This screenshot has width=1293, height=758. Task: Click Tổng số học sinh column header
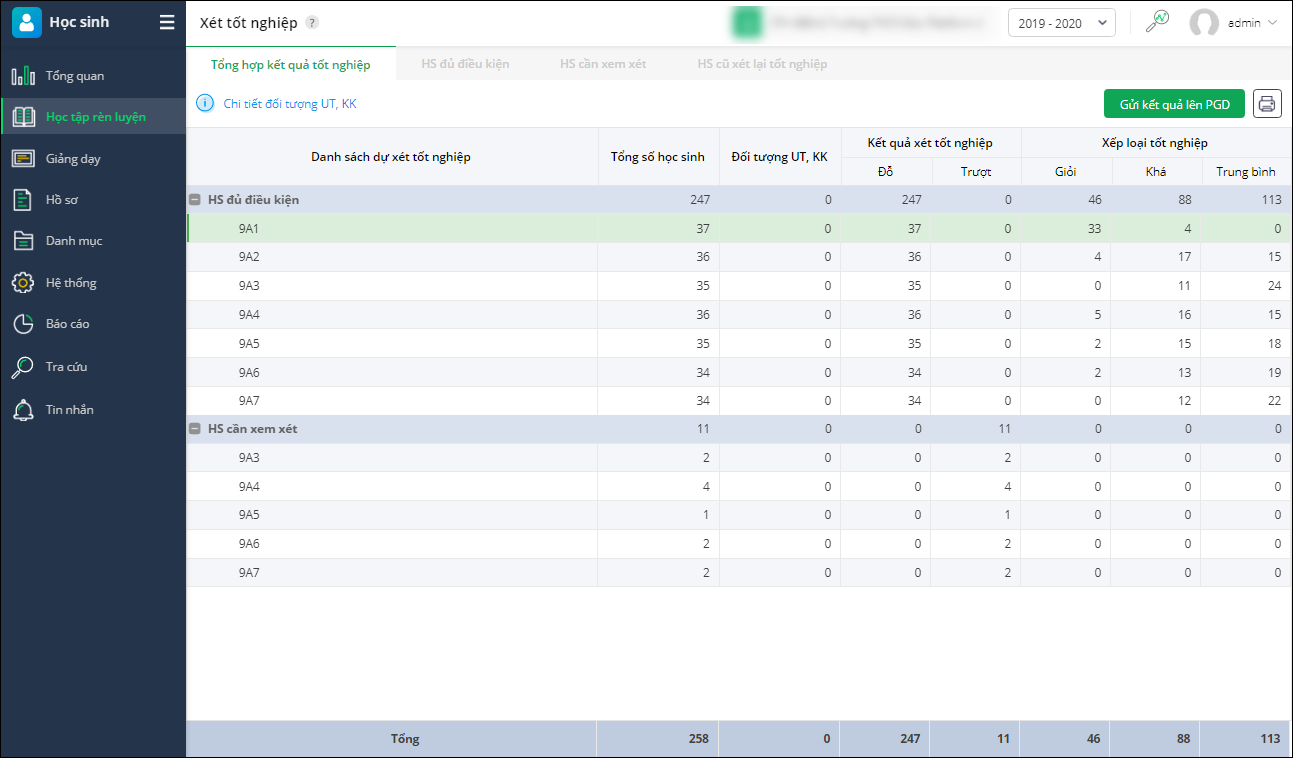pos(658,157)
